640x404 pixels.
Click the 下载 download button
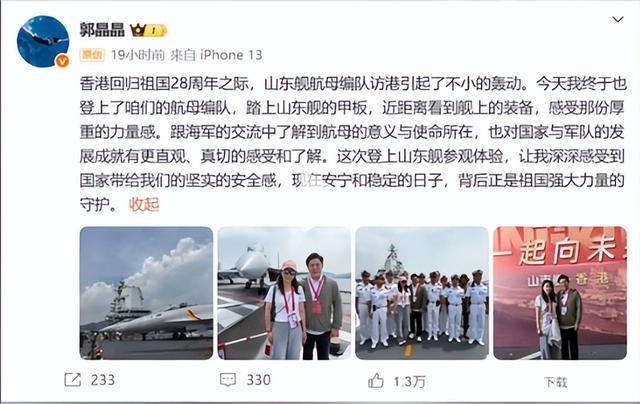[556, 382]
